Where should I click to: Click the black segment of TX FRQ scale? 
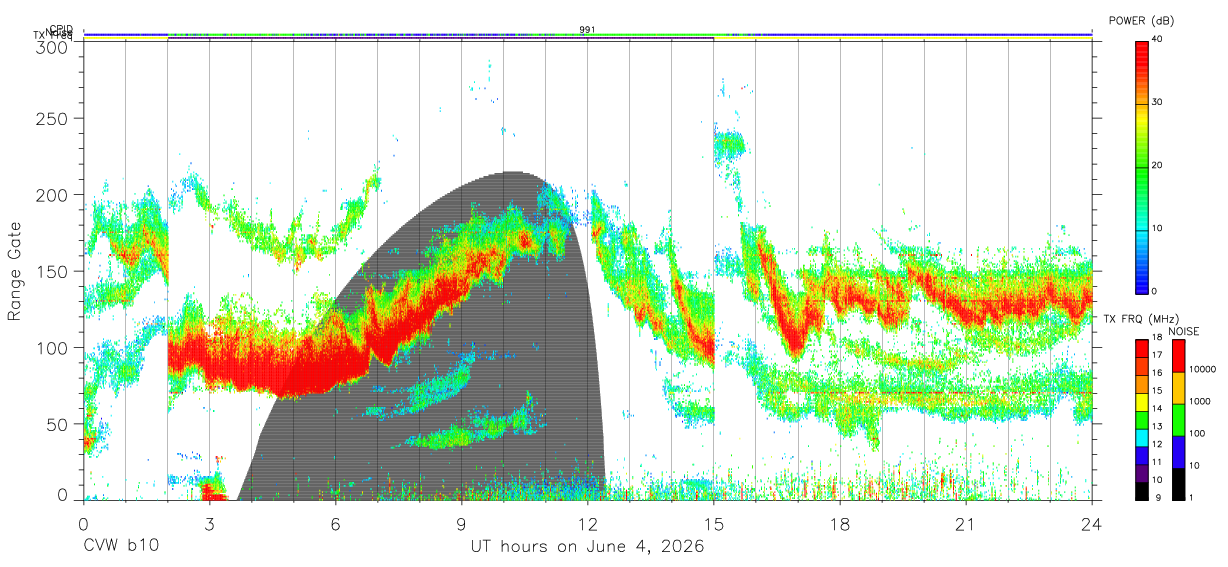1142,491
